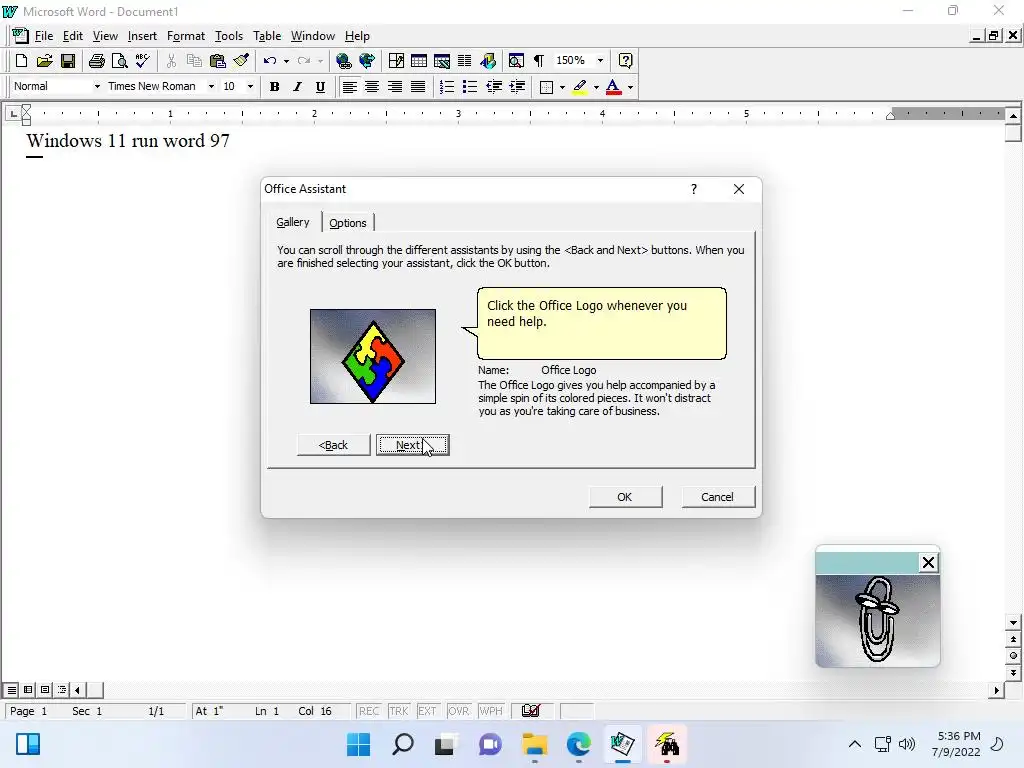This screenshot has width=1024, height=768.
Task: Redo the last undone action
Action: [x=304, y=61]
